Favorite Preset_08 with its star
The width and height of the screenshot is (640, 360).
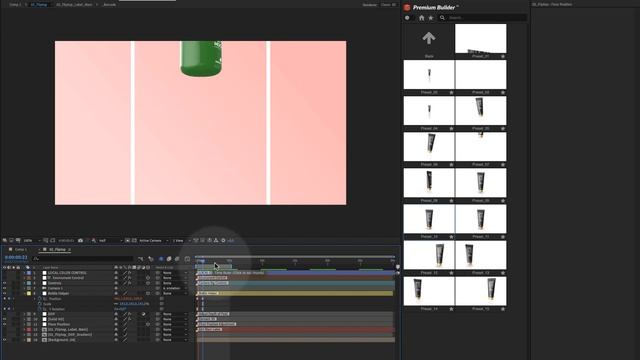tap(451, 200)
